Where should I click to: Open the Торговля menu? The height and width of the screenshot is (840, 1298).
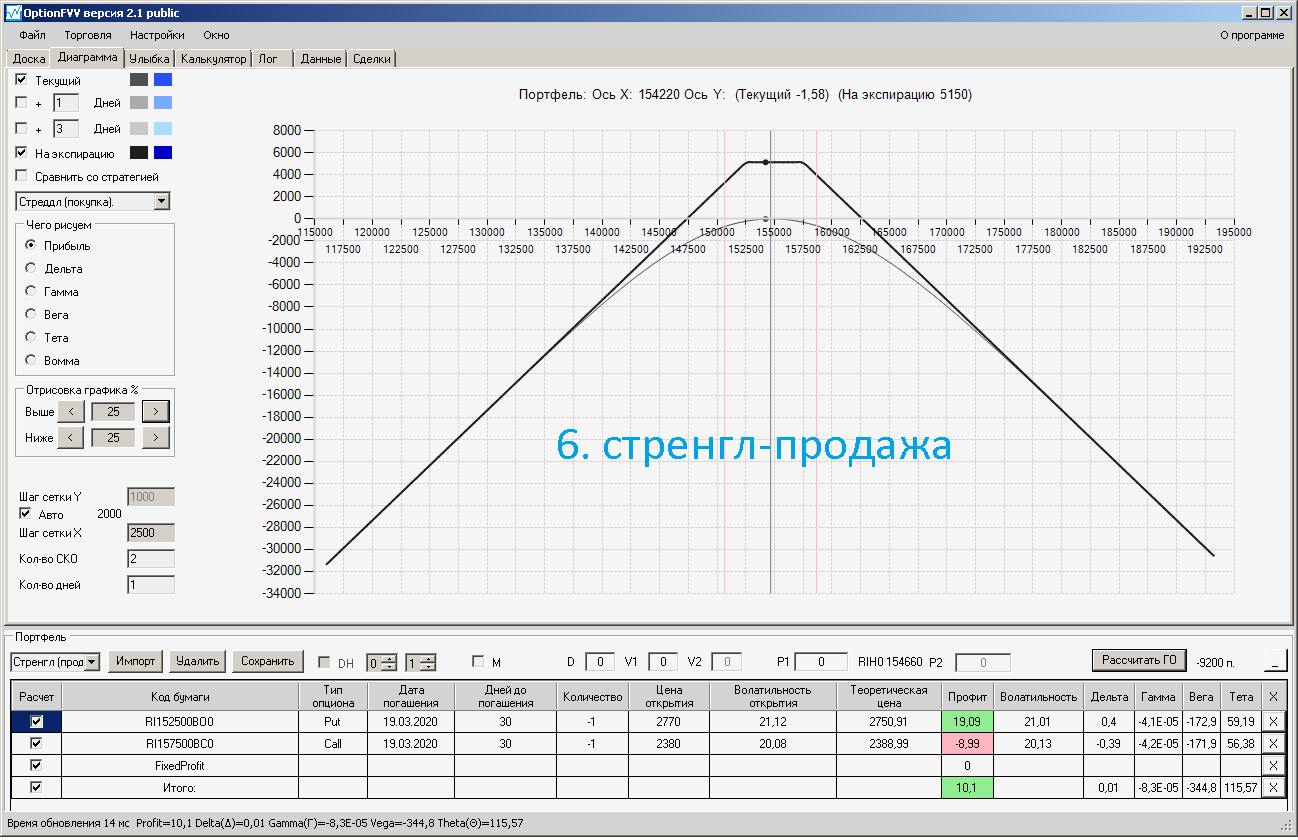[x=88, y=35]
